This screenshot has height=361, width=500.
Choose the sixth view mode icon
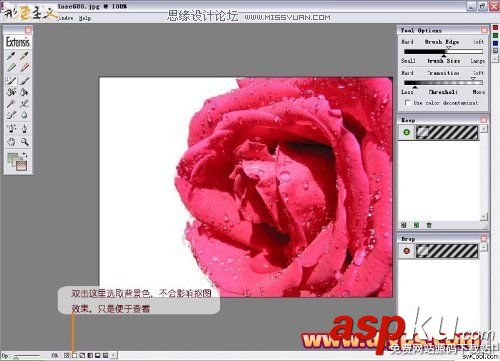click(105, 356)
